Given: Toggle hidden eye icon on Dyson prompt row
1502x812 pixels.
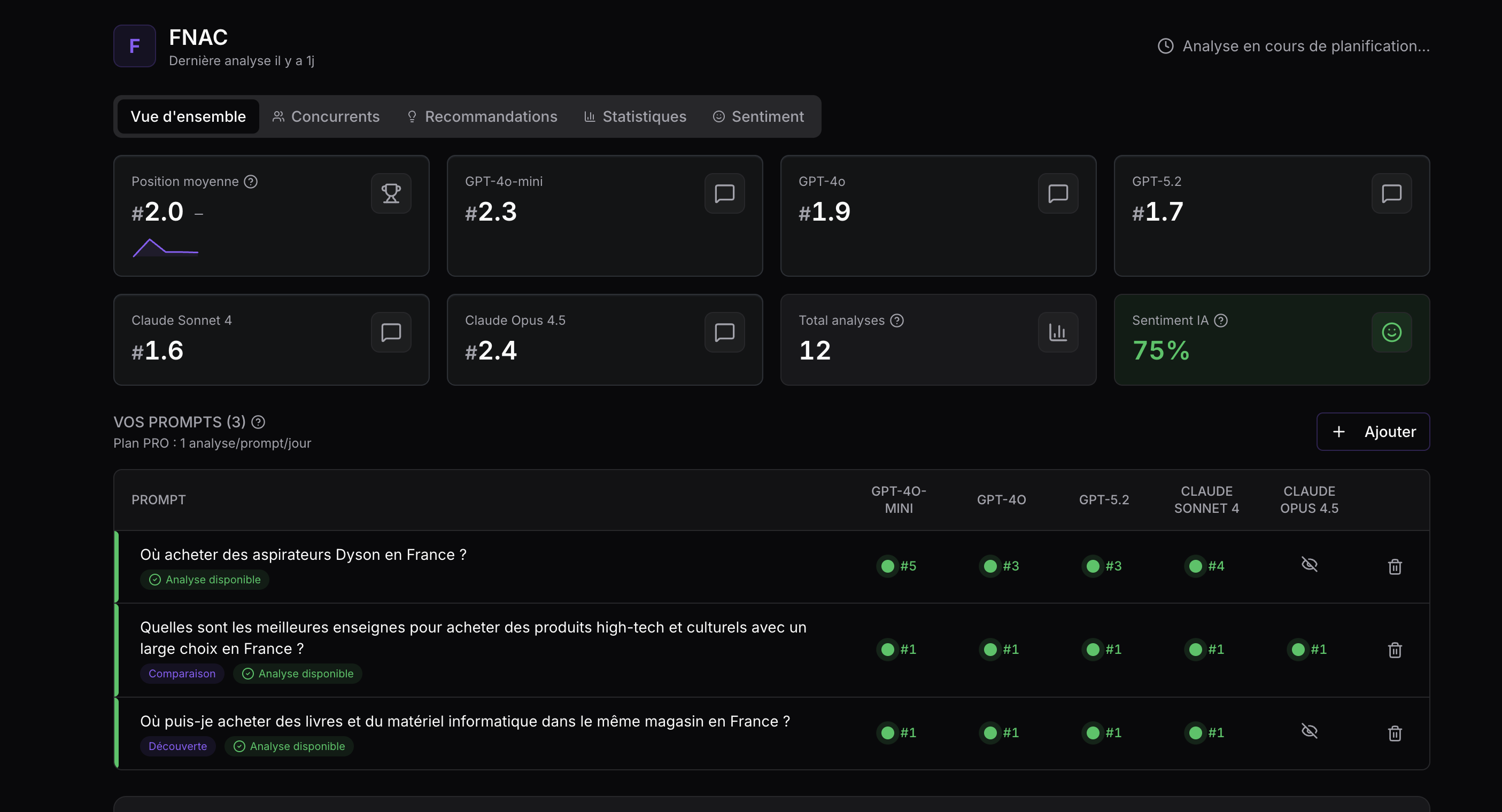Looking at the screenshot, I should [1309, 564].
